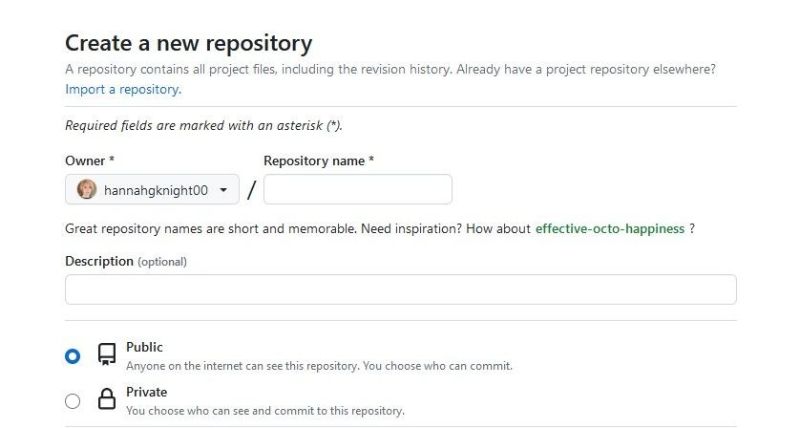
Task: Follow the Import a repository link
Action: [x=123, y=89]
